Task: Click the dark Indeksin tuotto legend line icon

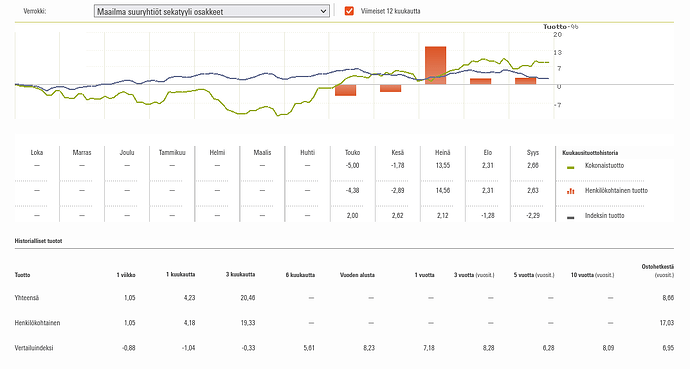Action: pos(571,218)
